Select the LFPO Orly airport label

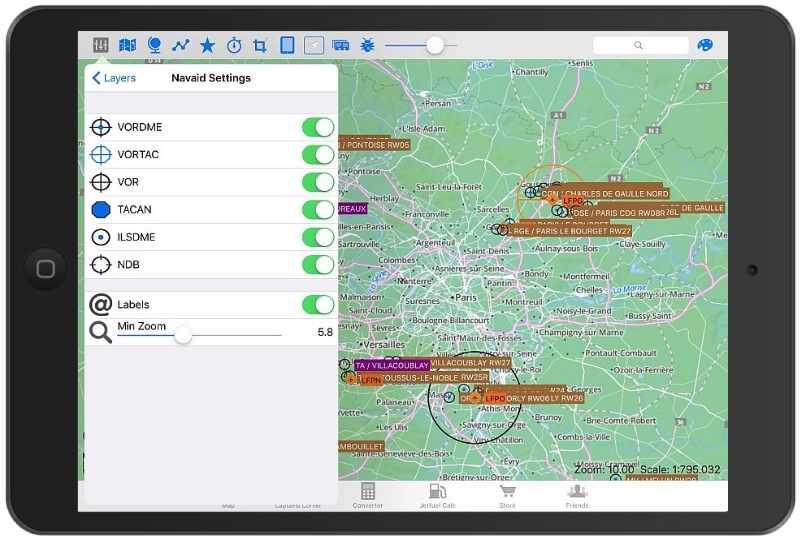click(x=495, y=399)
